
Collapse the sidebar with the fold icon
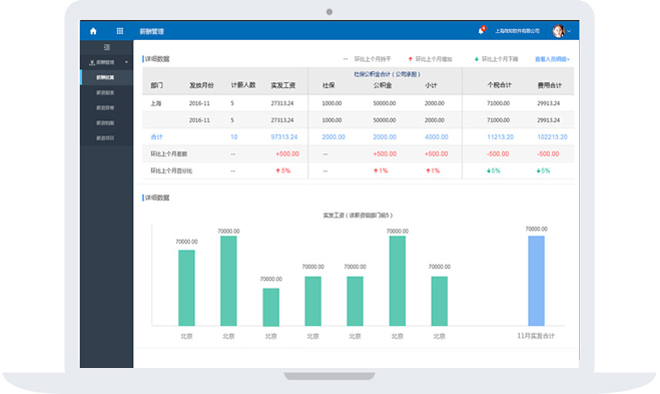[x=107, y=47]
